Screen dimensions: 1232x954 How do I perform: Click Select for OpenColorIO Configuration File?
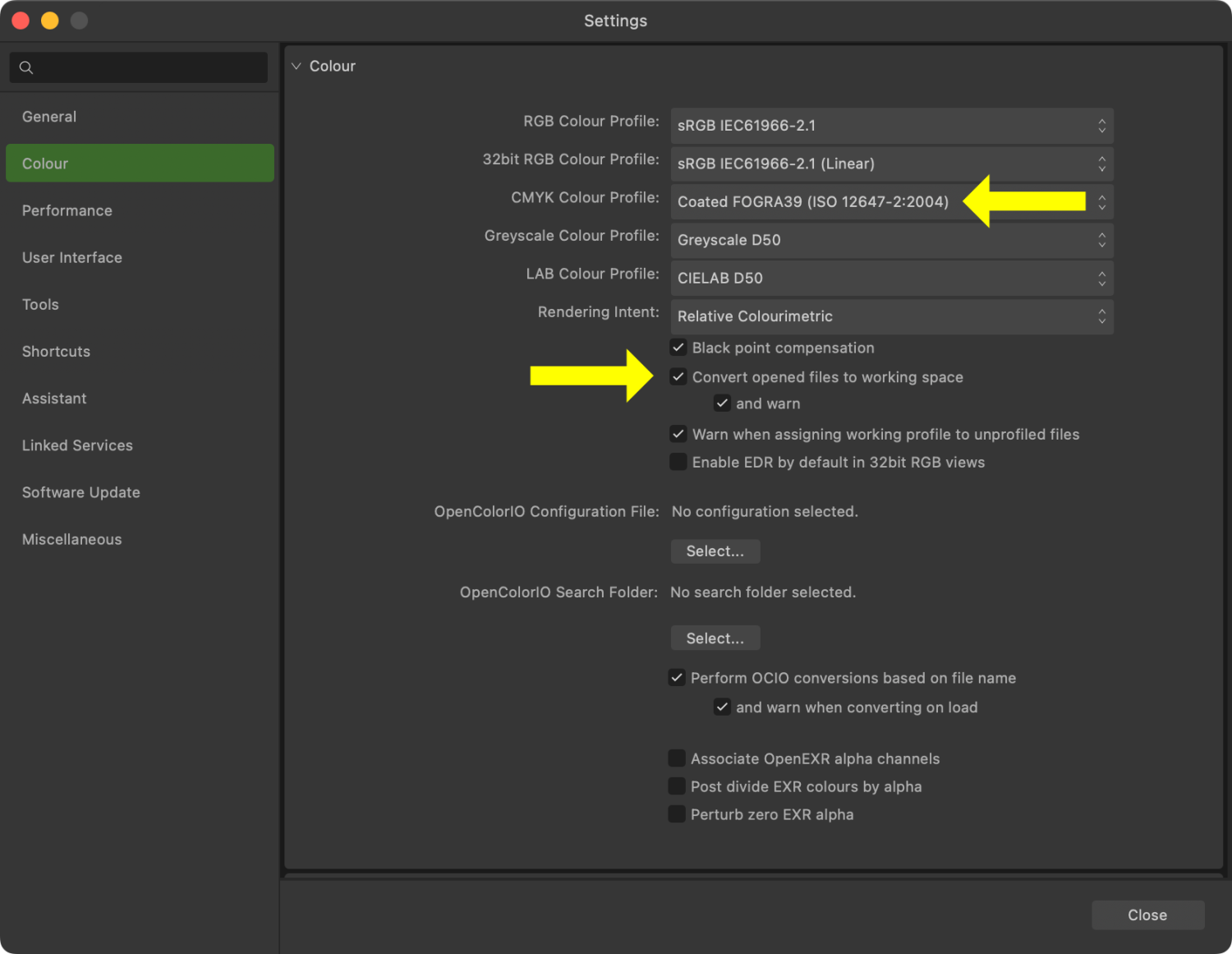[715, 551]
